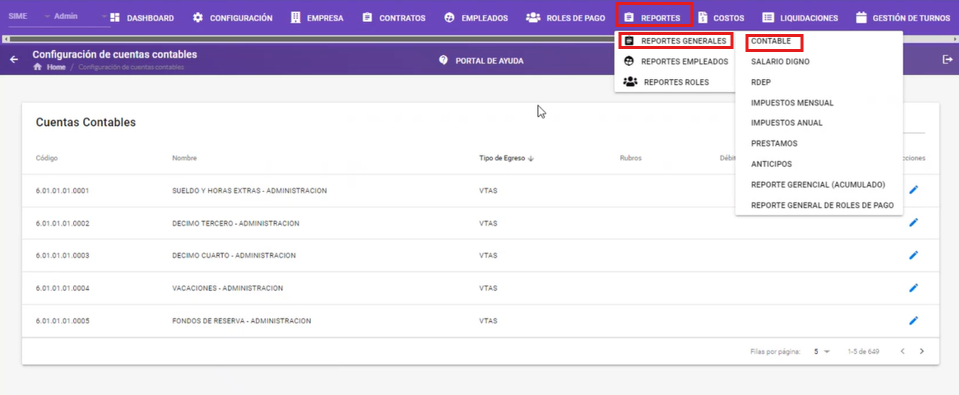The image size is (959, 395).
Task: Click the costos document icon
Action: 703,18
